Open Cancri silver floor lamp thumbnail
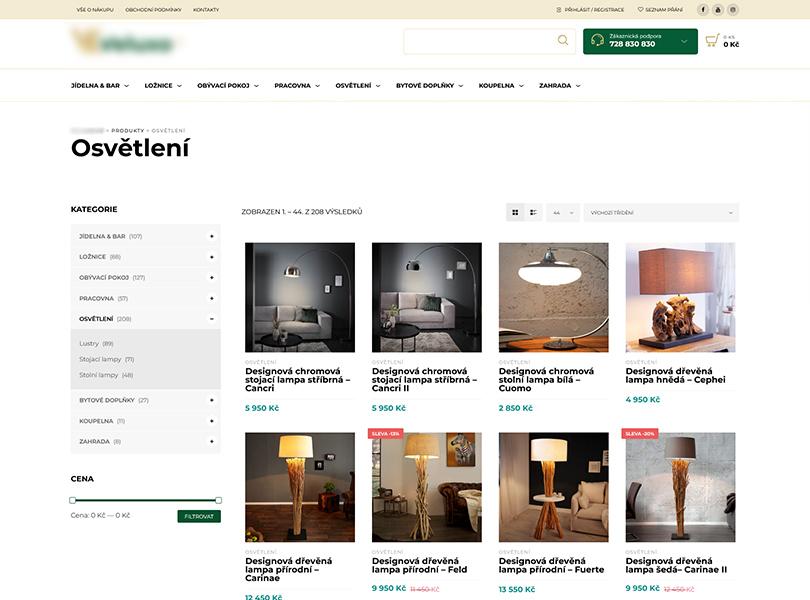 tap(300, 298)
